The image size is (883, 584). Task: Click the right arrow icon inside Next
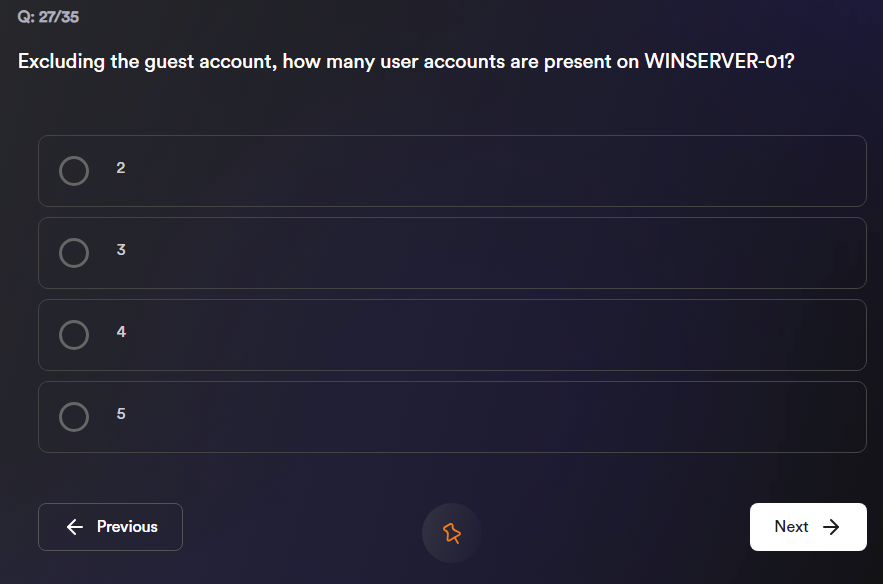pyautogui.click(x=831, y=527)
